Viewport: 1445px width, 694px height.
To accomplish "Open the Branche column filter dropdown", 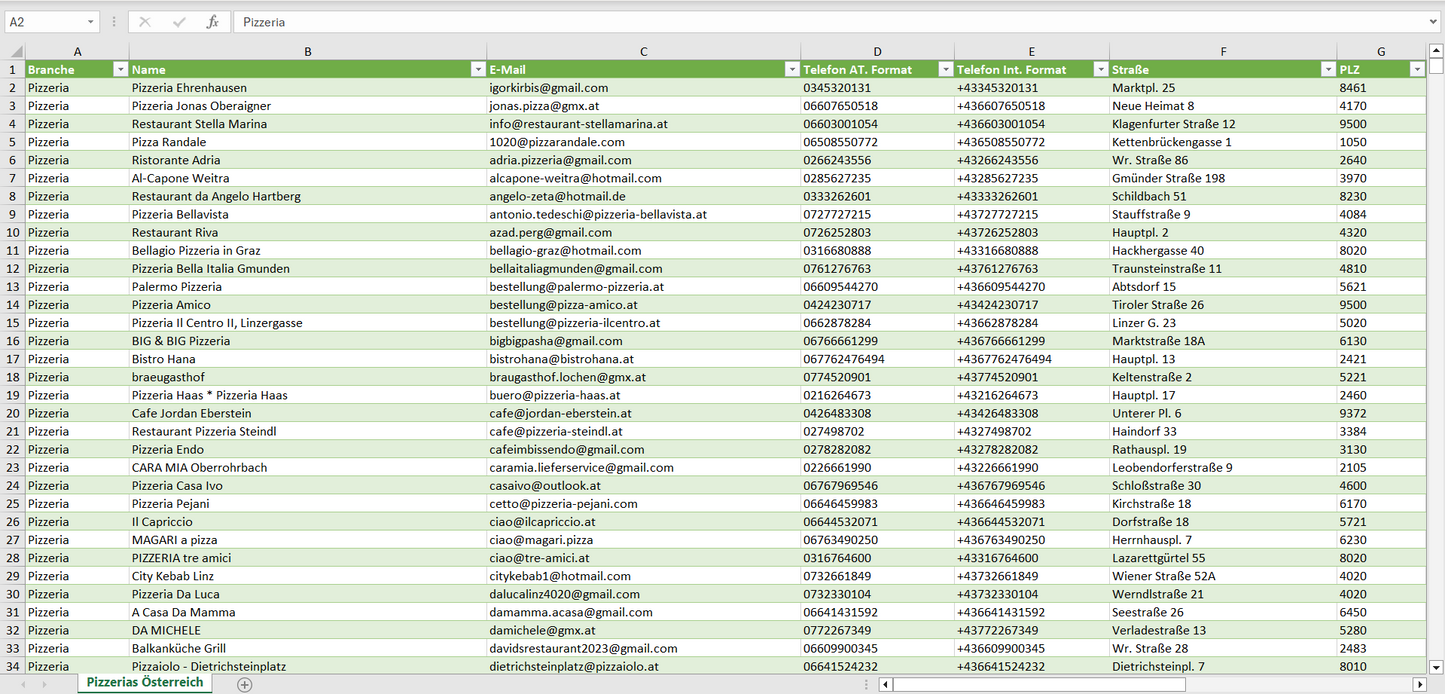I will tap(120, 70).
